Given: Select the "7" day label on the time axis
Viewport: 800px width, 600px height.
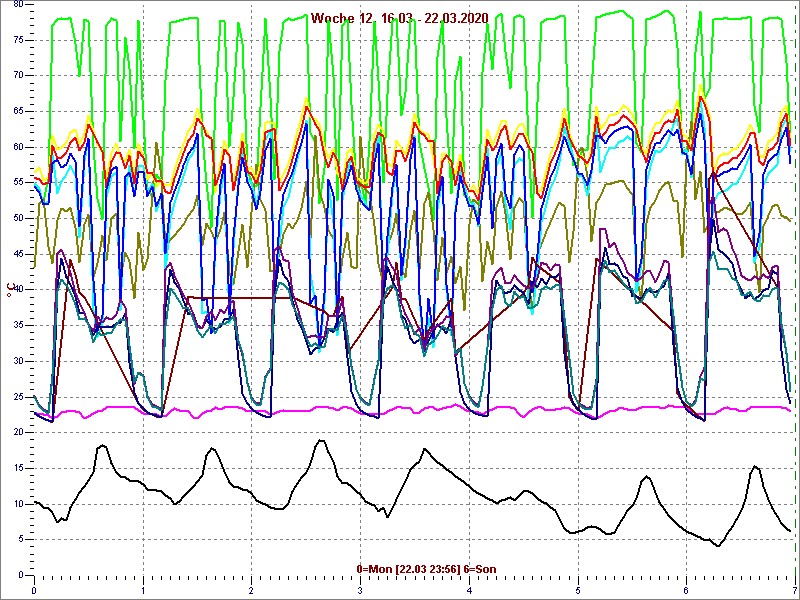Looking at the screenshot, I should tap(794, 591).
